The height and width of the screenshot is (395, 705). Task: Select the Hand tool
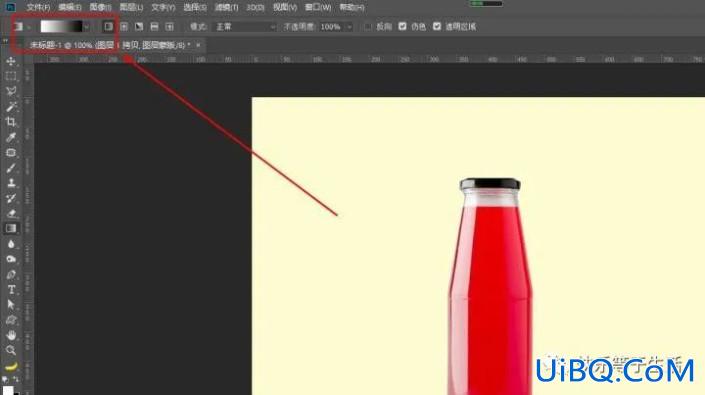pyautogui.click(x=11, y=335)
